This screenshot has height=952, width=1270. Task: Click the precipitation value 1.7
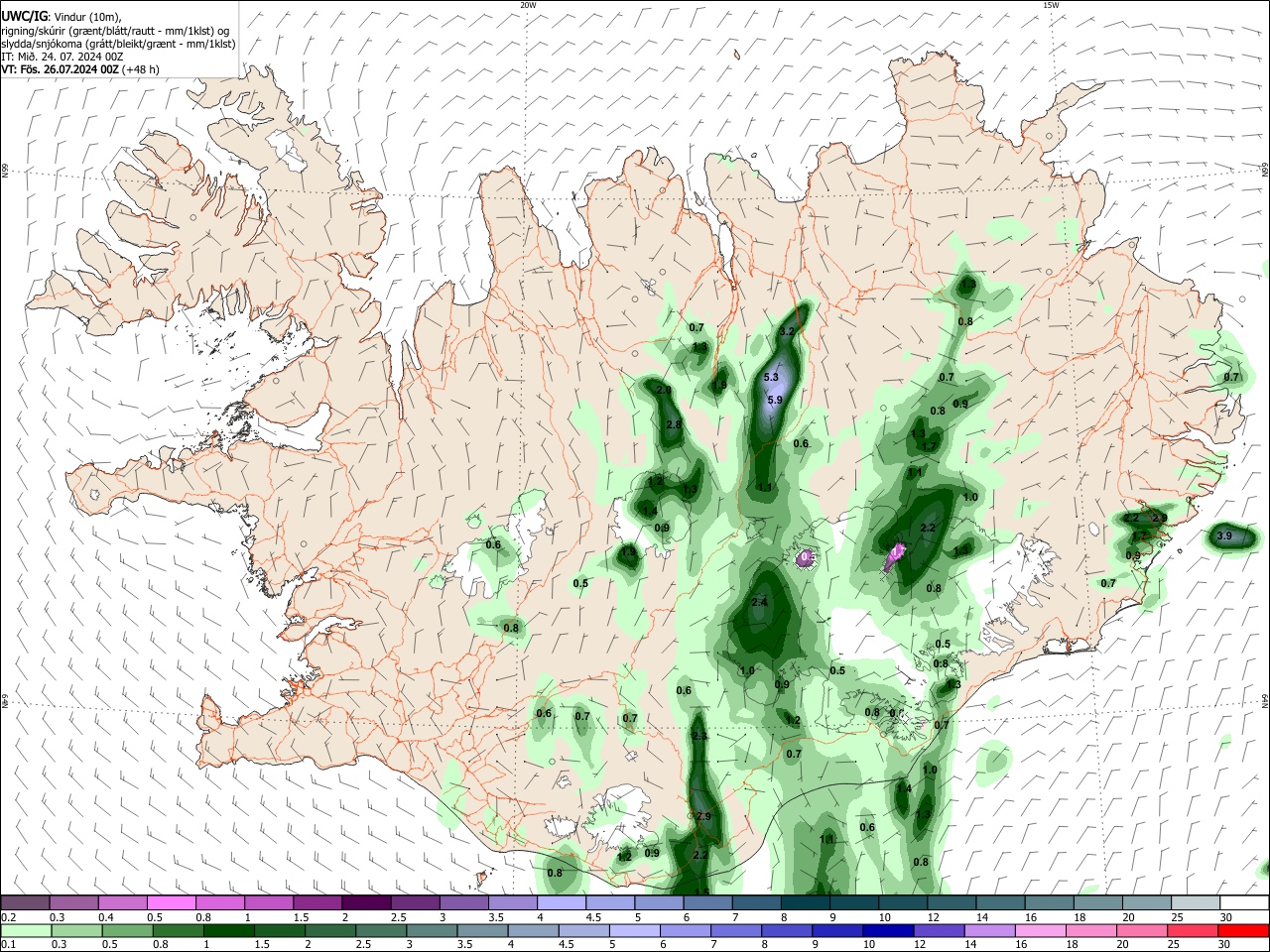click(929, 446)
